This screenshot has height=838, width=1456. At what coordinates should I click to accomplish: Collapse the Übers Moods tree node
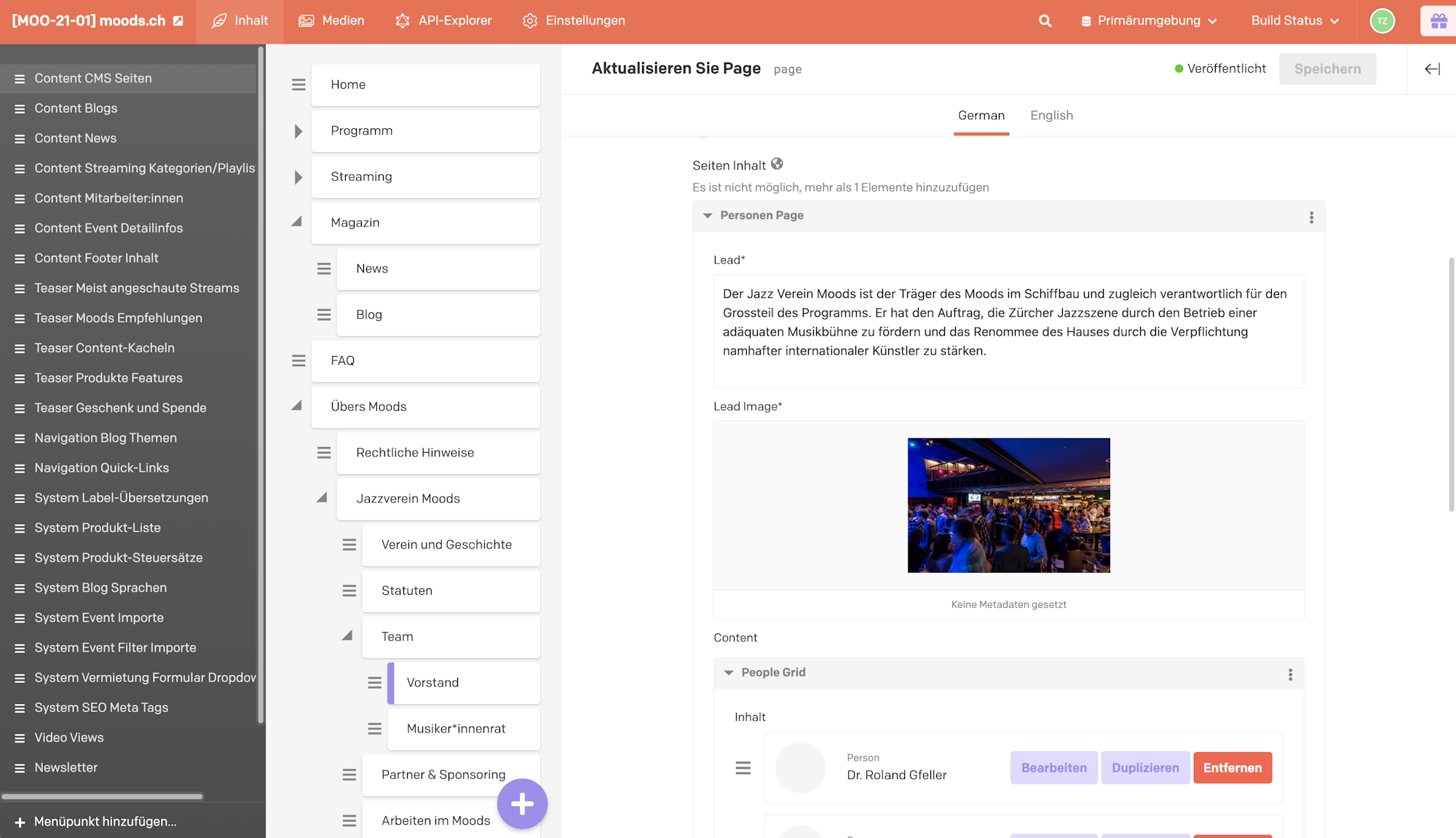click(296, 406)
